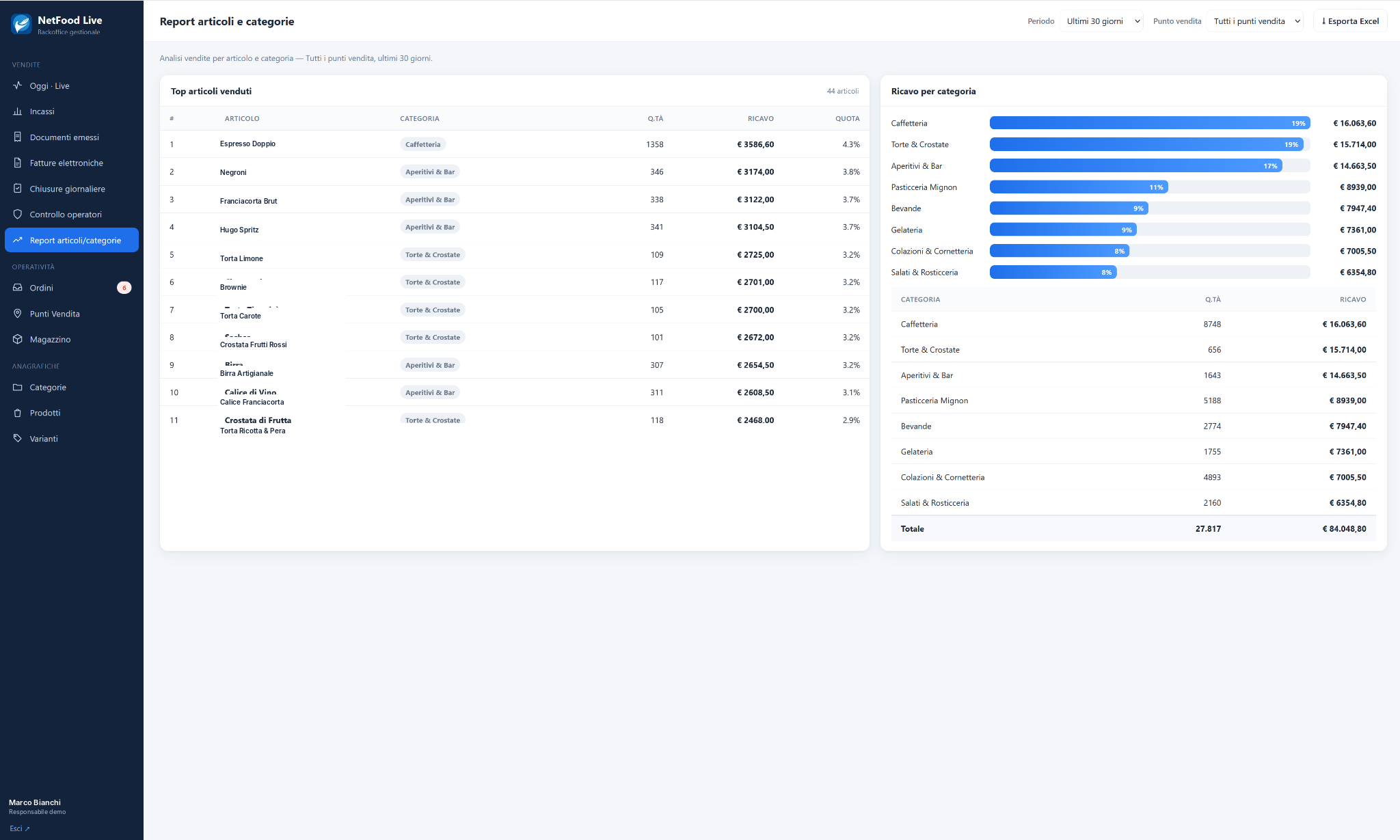Click the Ordini badge showing 6

[x=124, y=288]
